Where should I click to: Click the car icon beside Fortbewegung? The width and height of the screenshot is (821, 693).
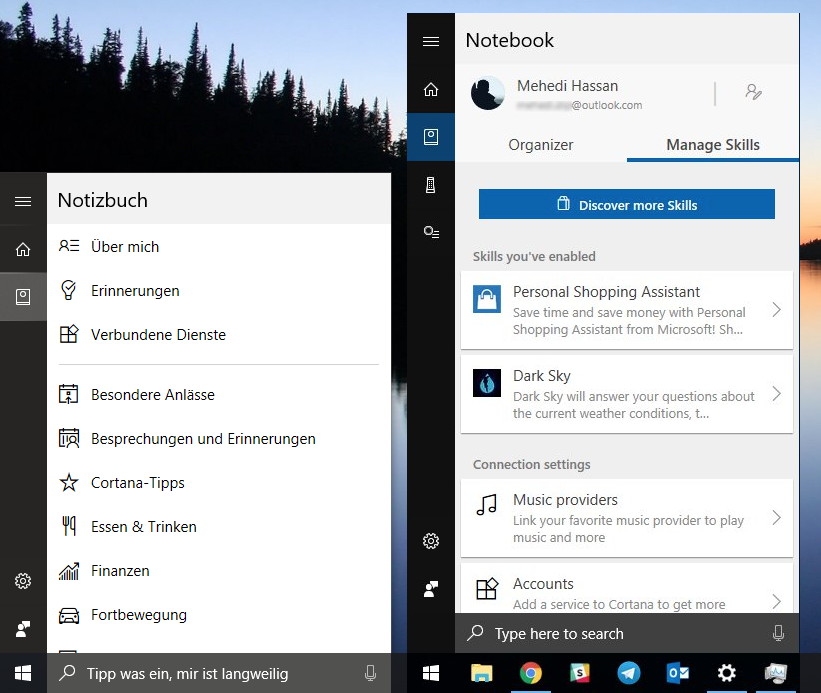[x=69, y=616]
